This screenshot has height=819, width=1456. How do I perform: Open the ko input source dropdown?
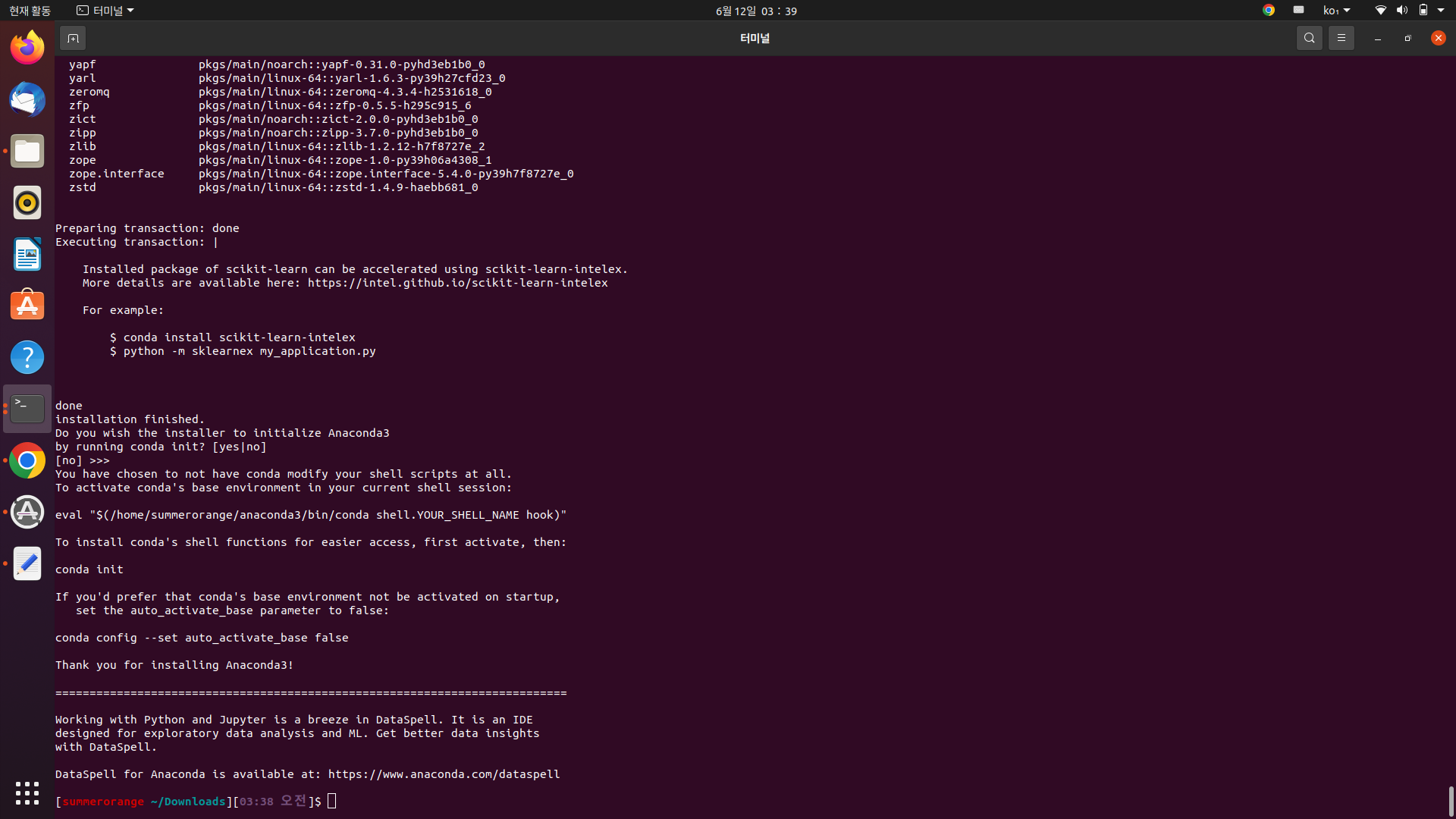tap(1336, 11)
